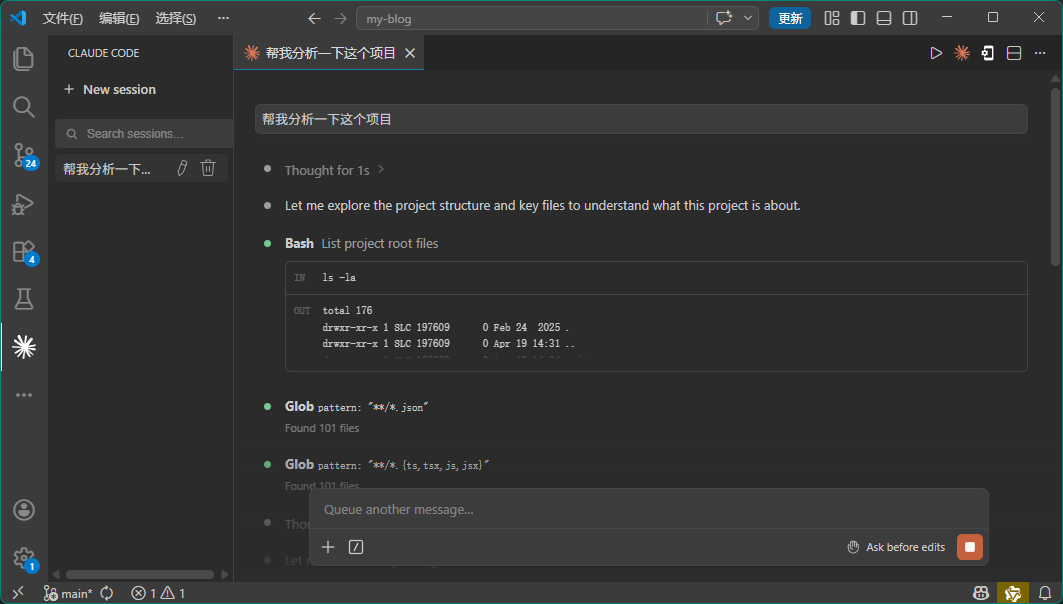Image resolution: width=1063 pixels, height=604 pixels.
Task: Open notifications bell in status bar
Action: coord(1045,593)
